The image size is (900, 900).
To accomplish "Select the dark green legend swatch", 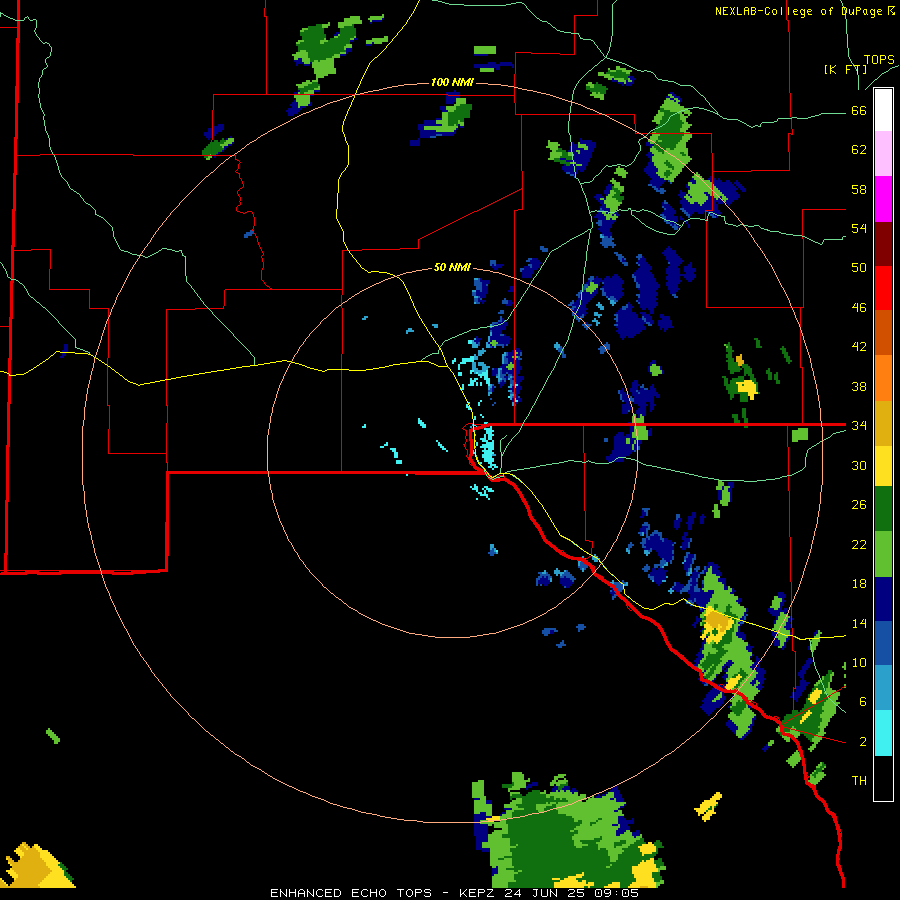I will coord(883,509).
